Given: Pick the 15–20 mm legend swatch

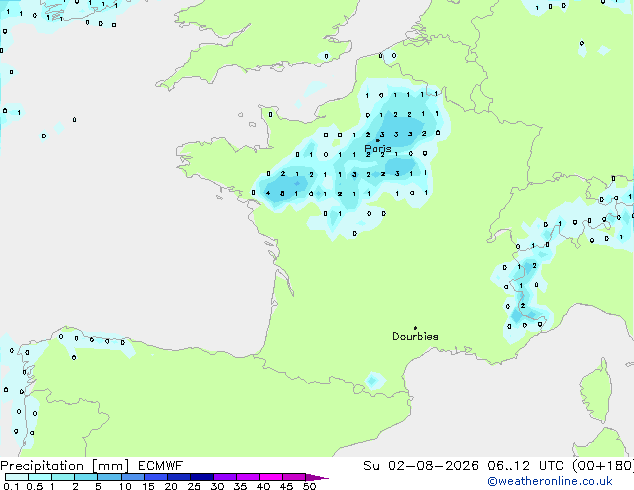Looking at the screenshot, I should (x=155, y=477).
